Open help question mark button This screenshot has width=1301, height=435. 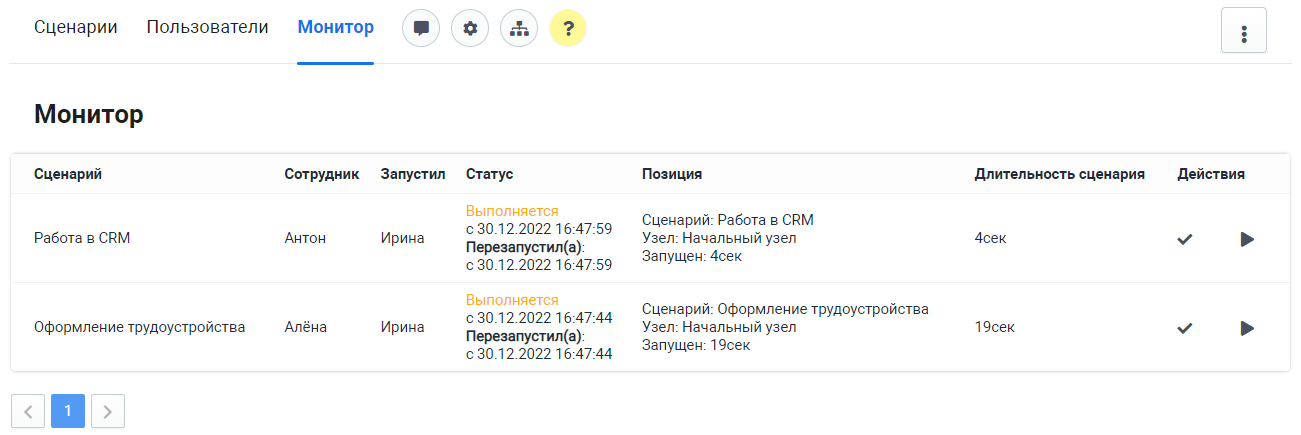tap(568, 29)
